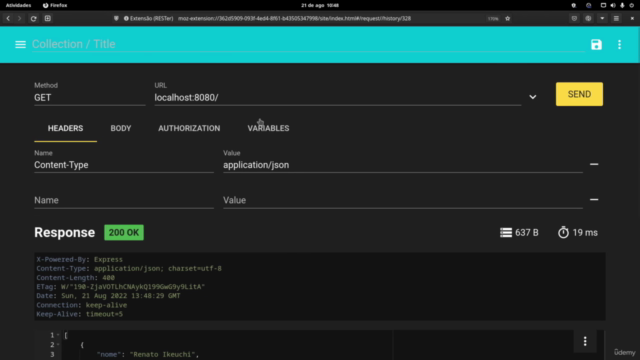Open a new tab with the plus icon
Screen dimensions: 640x360
click(48, 18)
